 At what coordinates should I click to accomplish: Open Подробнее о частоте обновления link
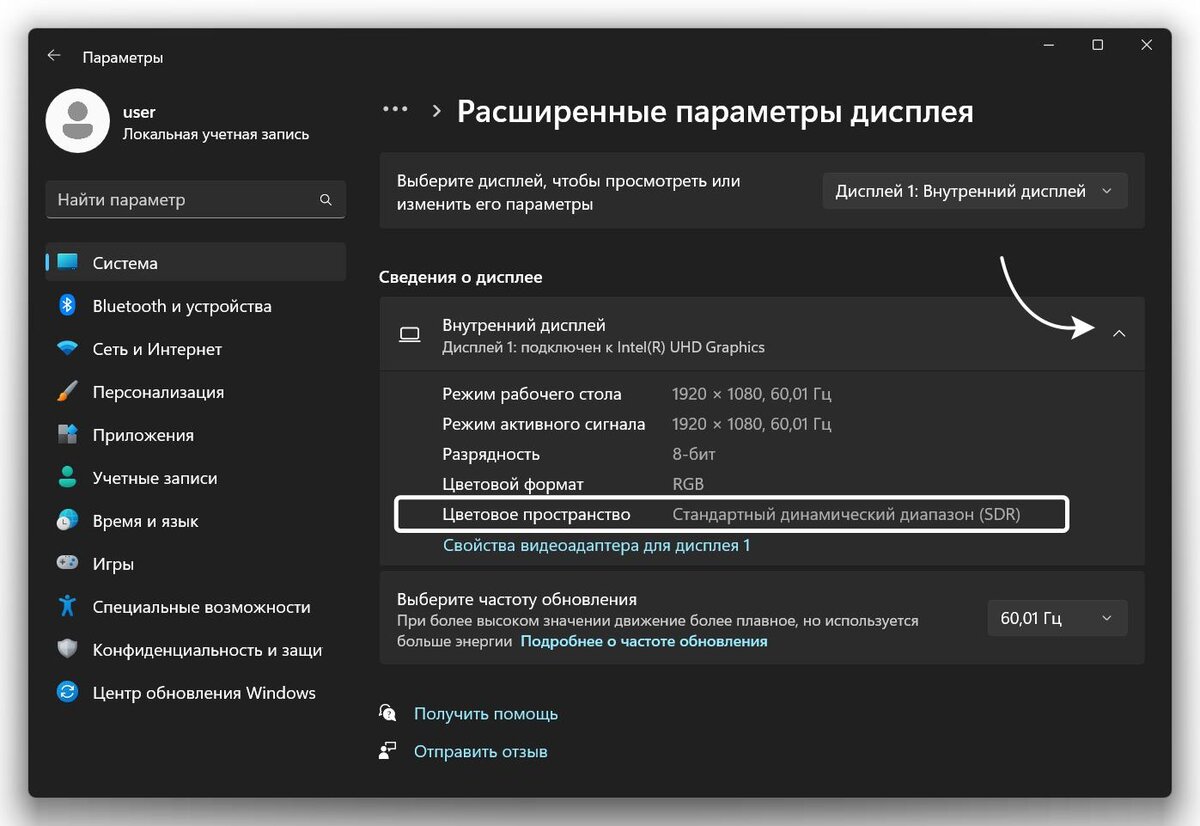pos(643,642)
